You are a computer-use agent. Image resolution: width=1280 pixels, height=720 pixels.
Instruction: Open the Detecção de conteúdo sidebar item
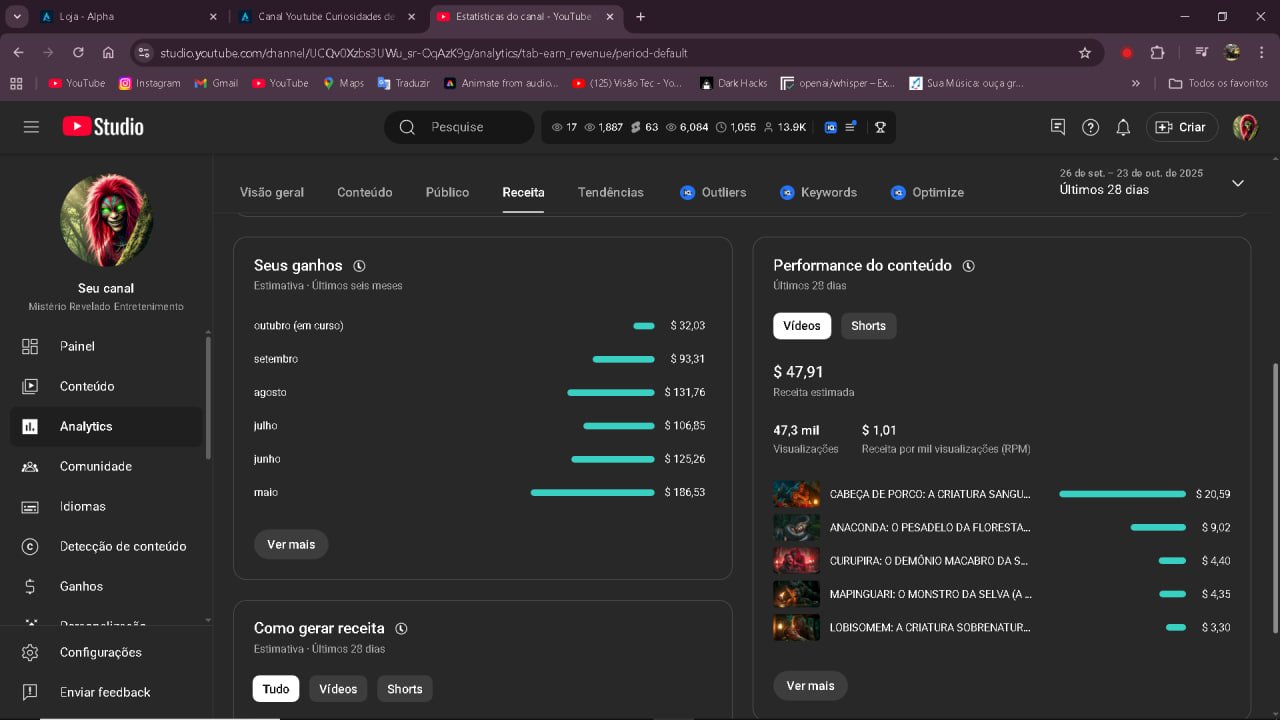122,546
